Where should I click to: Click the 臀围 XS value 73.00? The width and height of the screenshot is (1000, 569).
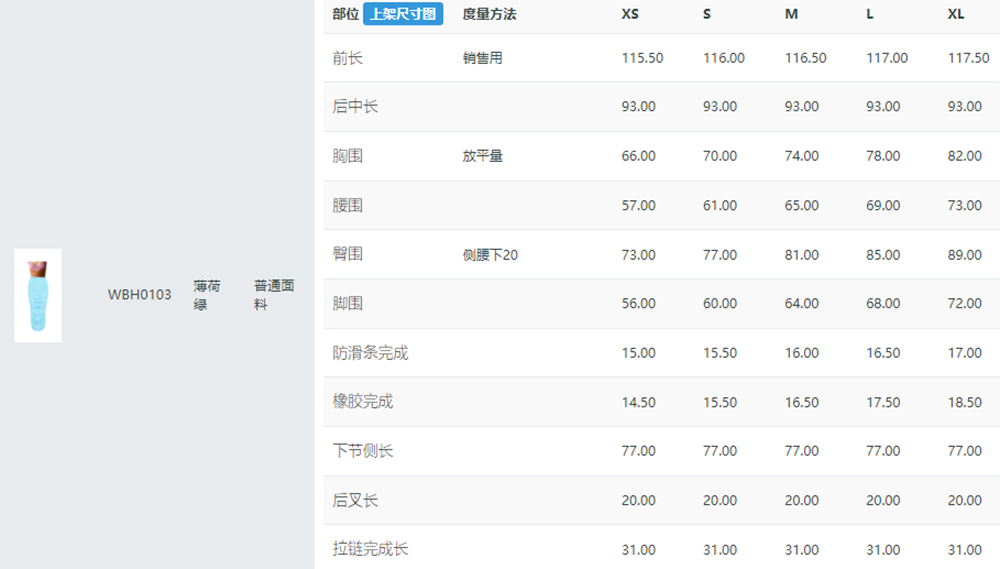pyautogui.click(x=639, y=255)
